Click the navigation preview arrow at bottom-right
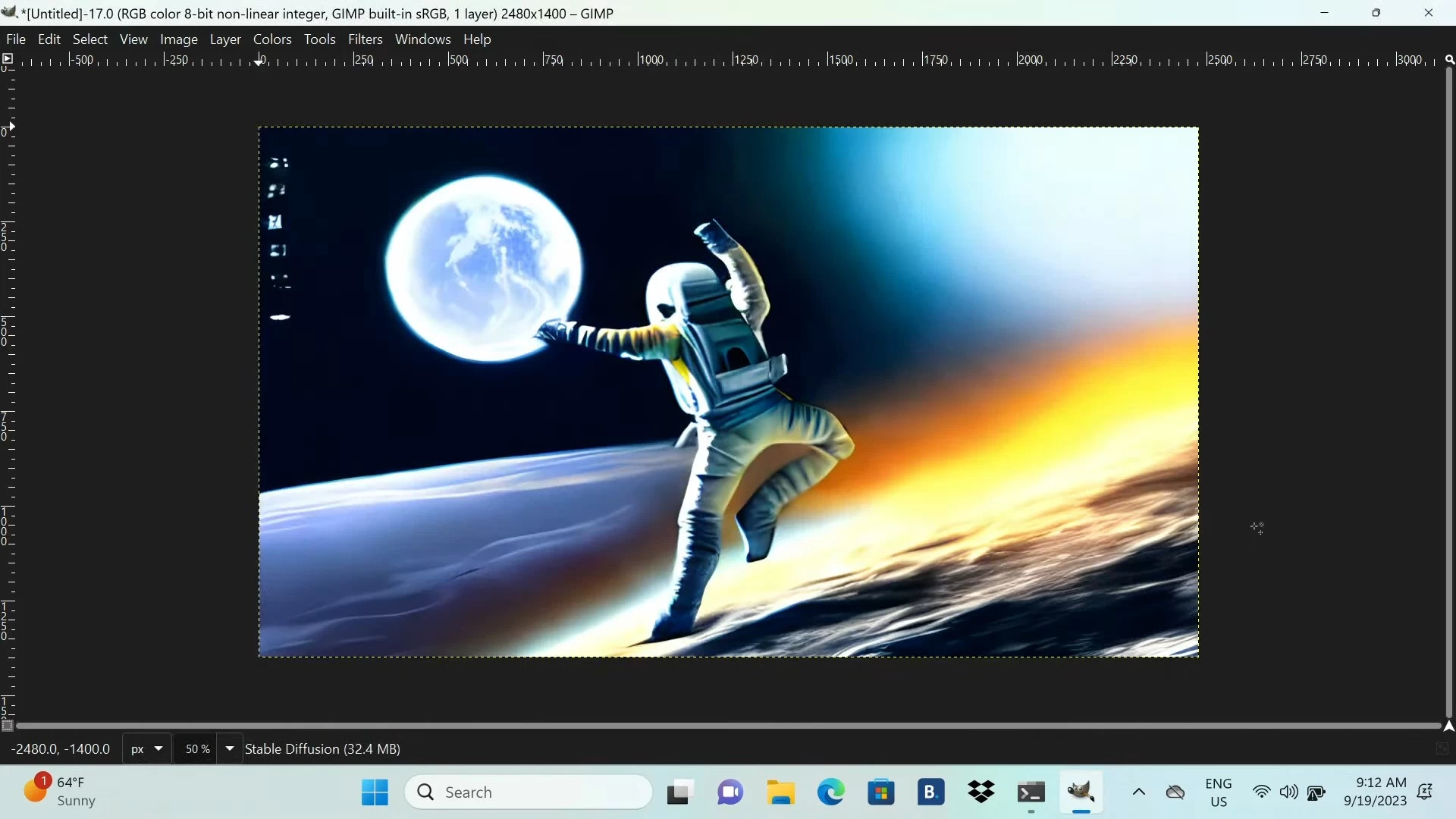The image size is (1456, 819). [x=1449, y=726]
